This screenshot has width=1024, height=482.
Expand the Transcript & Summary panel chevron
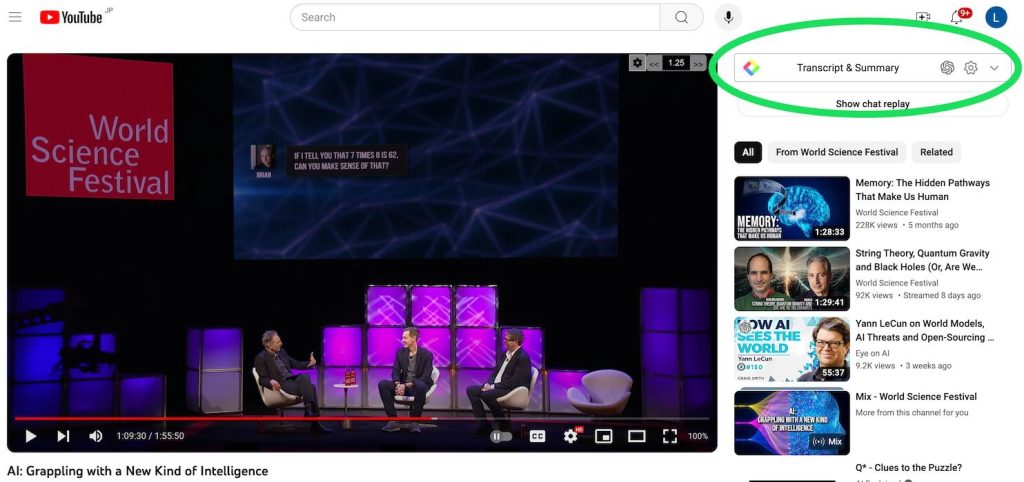pos(994,68)
